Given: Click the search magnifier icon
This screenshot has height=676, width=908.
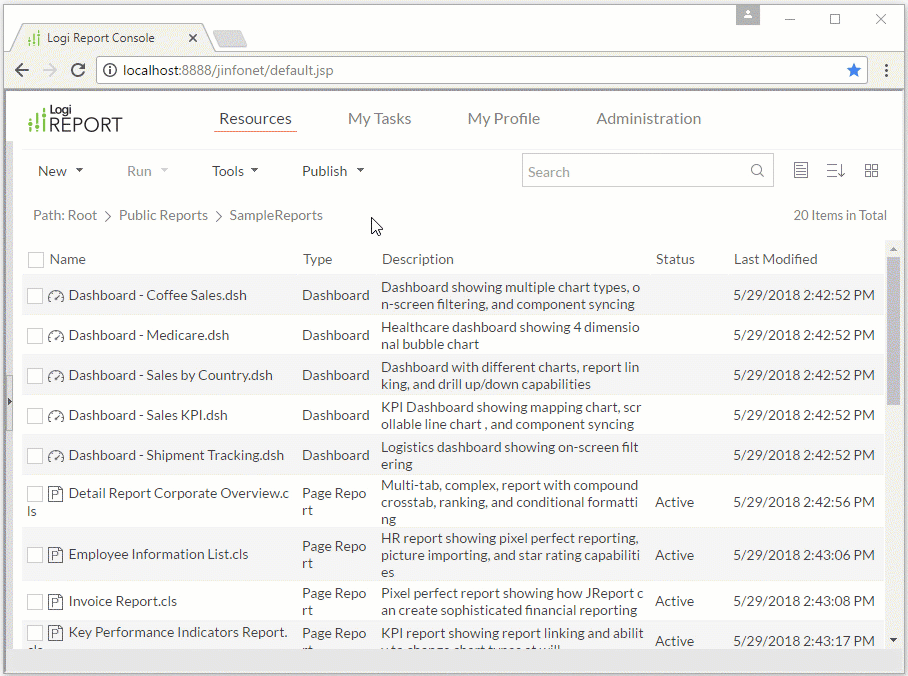Looking at the screenshot, I should point(757,171).
